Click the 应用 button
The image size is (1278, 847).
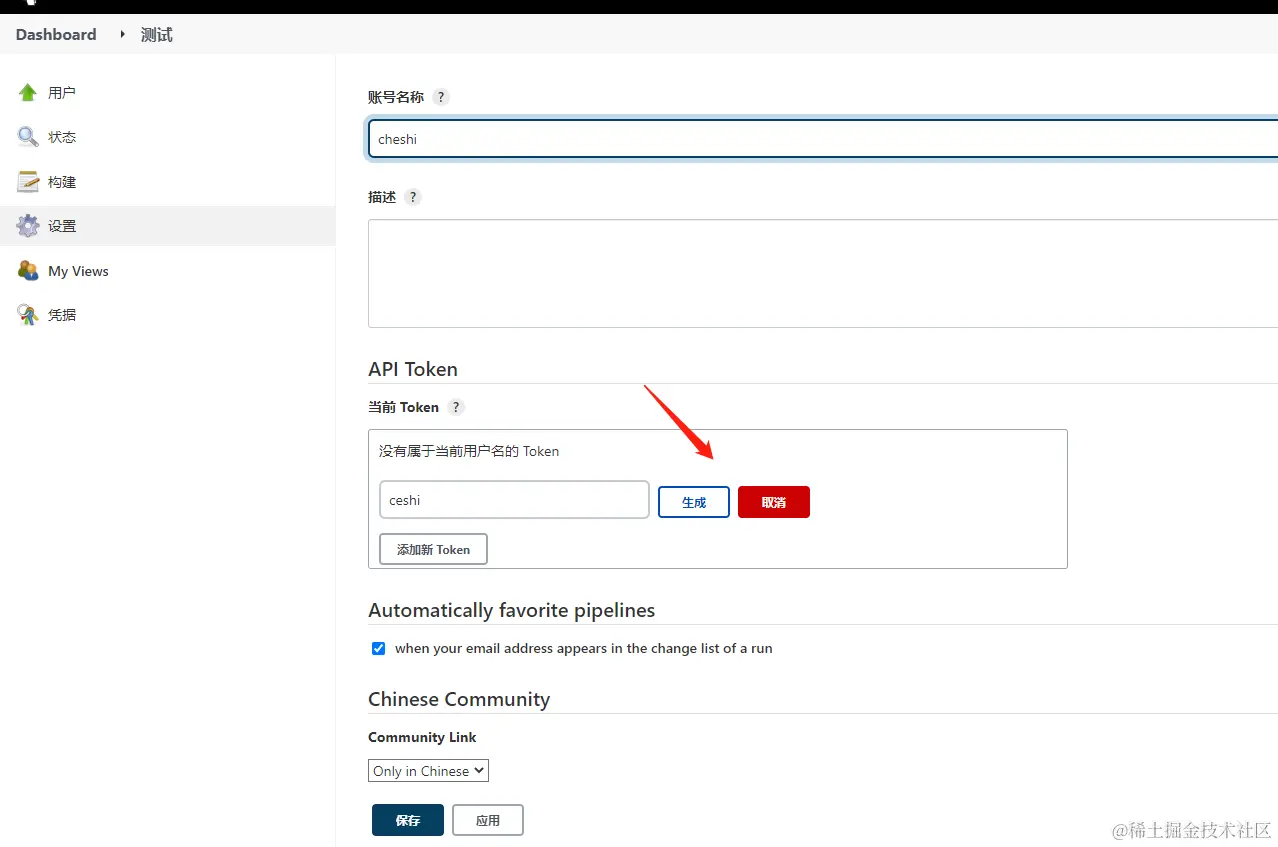click(x=488, y=820)
